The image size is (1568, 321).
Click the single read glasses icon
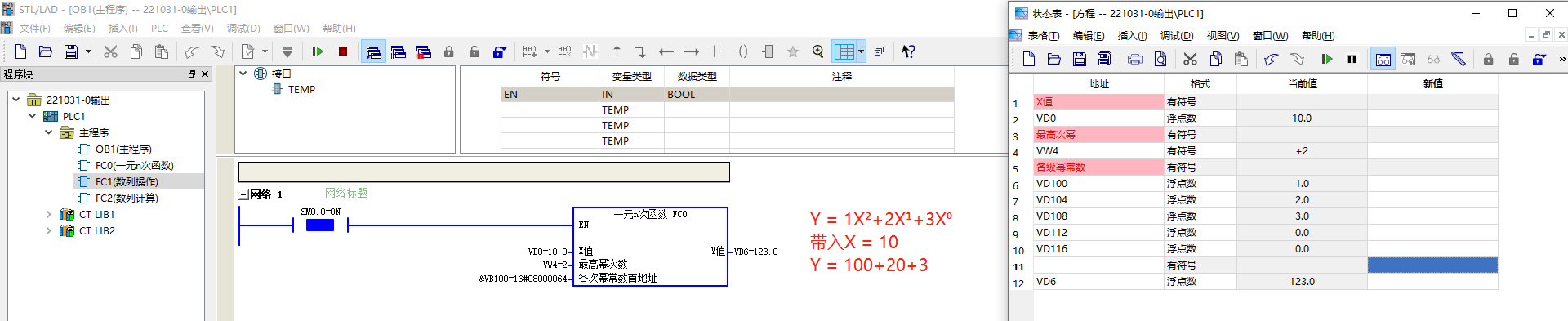1433,59
